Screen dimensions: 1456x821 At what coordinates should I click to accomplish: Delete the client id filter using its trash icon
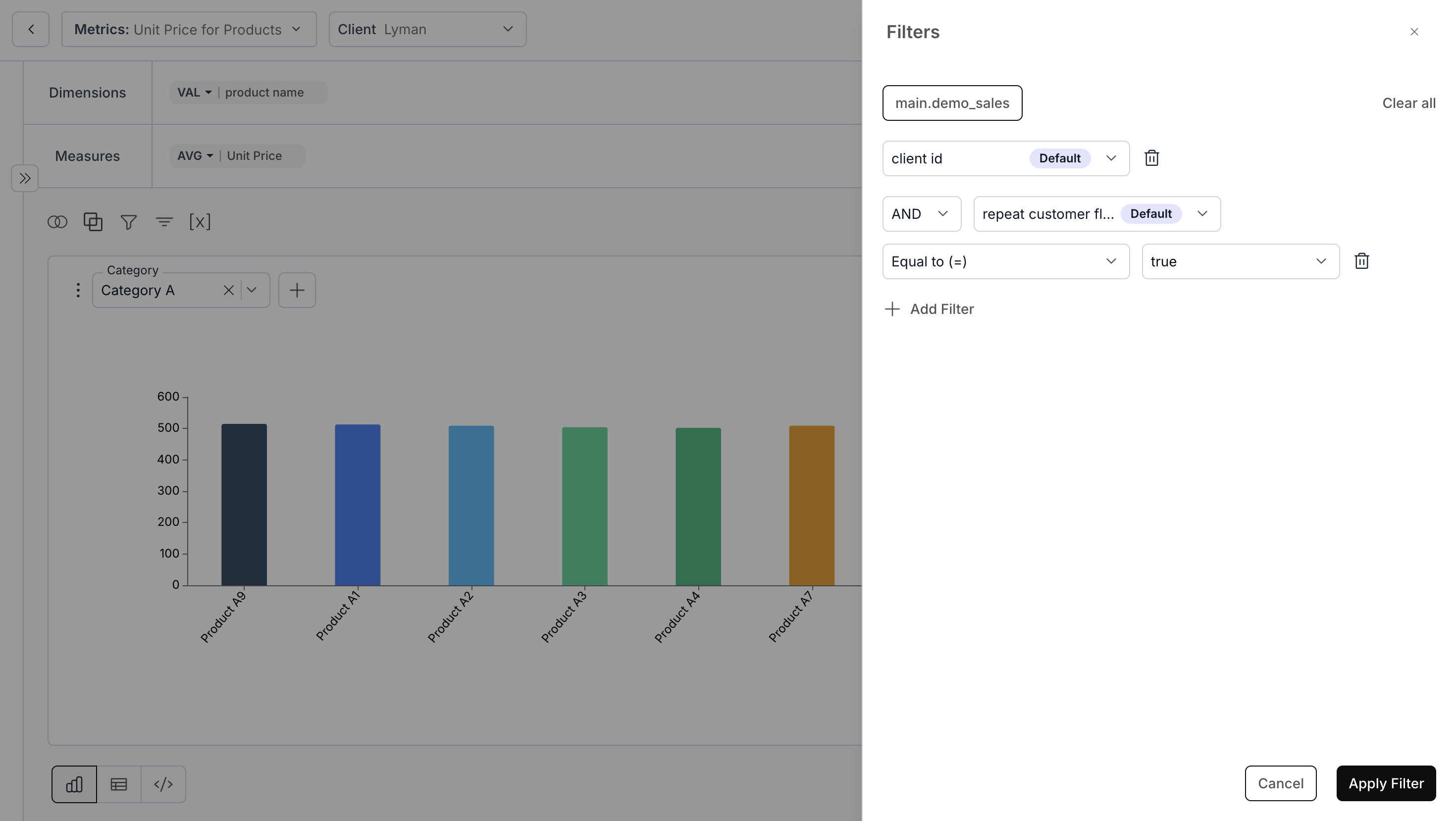(x=1151, y=157)
